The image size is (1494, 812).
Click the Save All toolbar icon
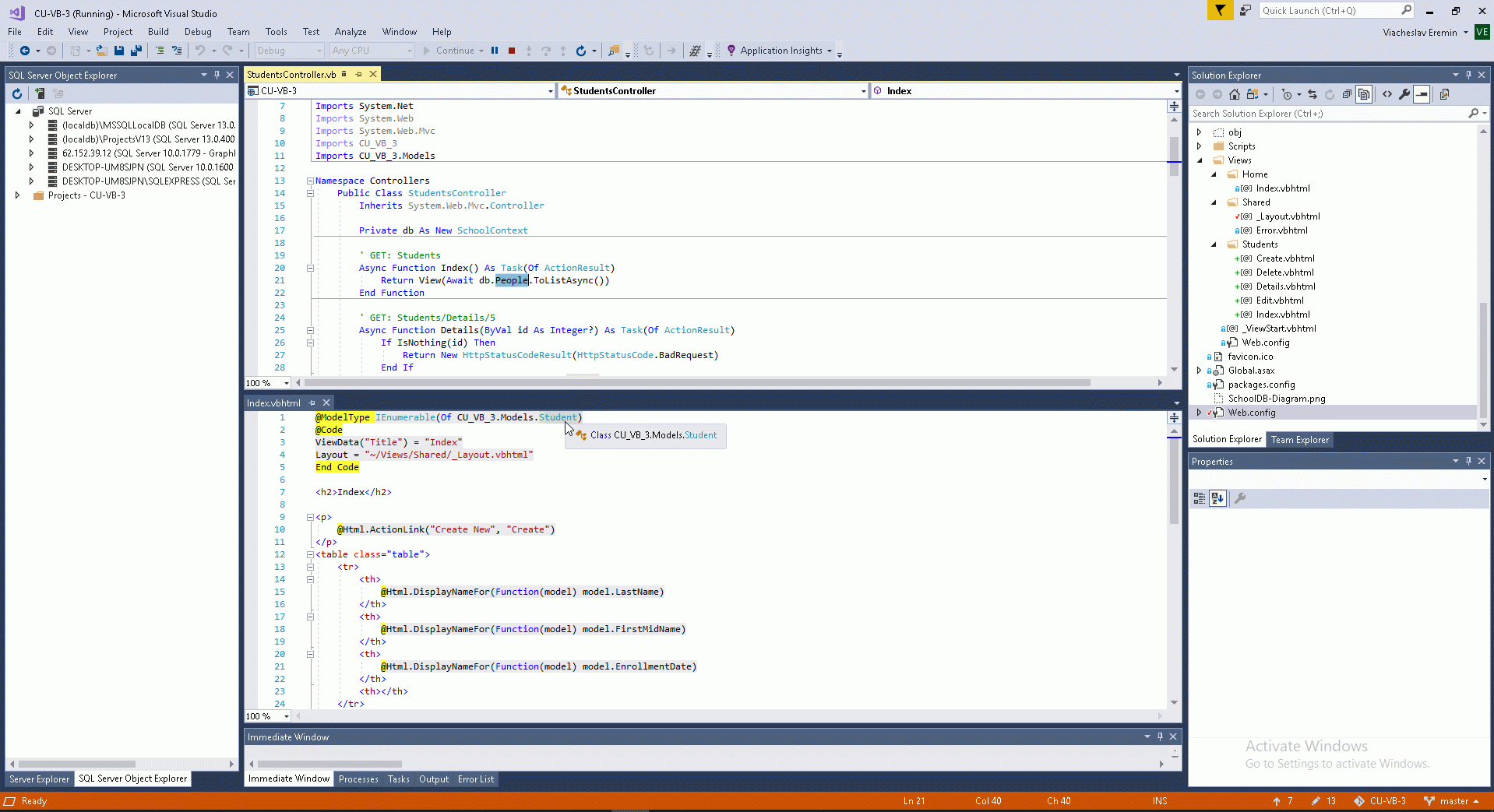point(136,51)
